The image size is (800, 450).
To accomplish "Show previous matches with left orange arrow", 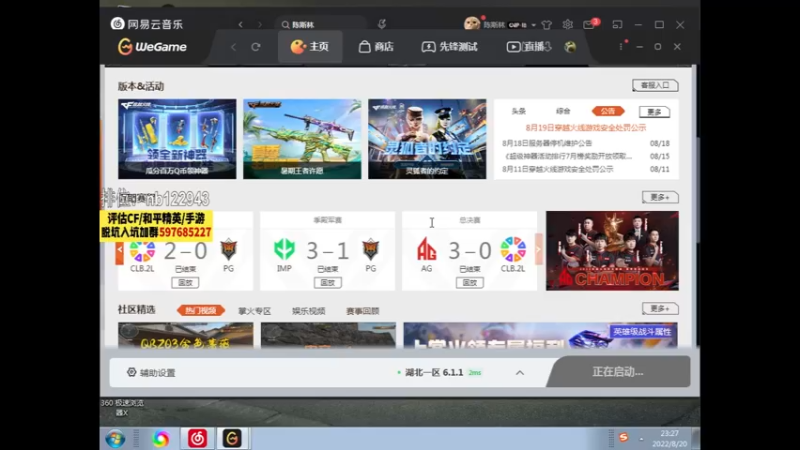I will coord(120,249).
